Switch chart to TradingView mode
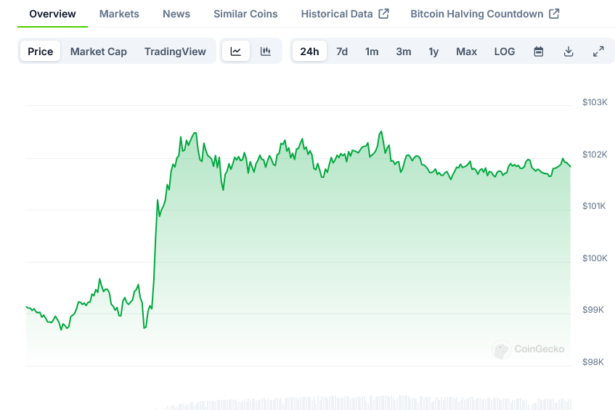Viewport: 615px width, 410px height. coord(175,52)
